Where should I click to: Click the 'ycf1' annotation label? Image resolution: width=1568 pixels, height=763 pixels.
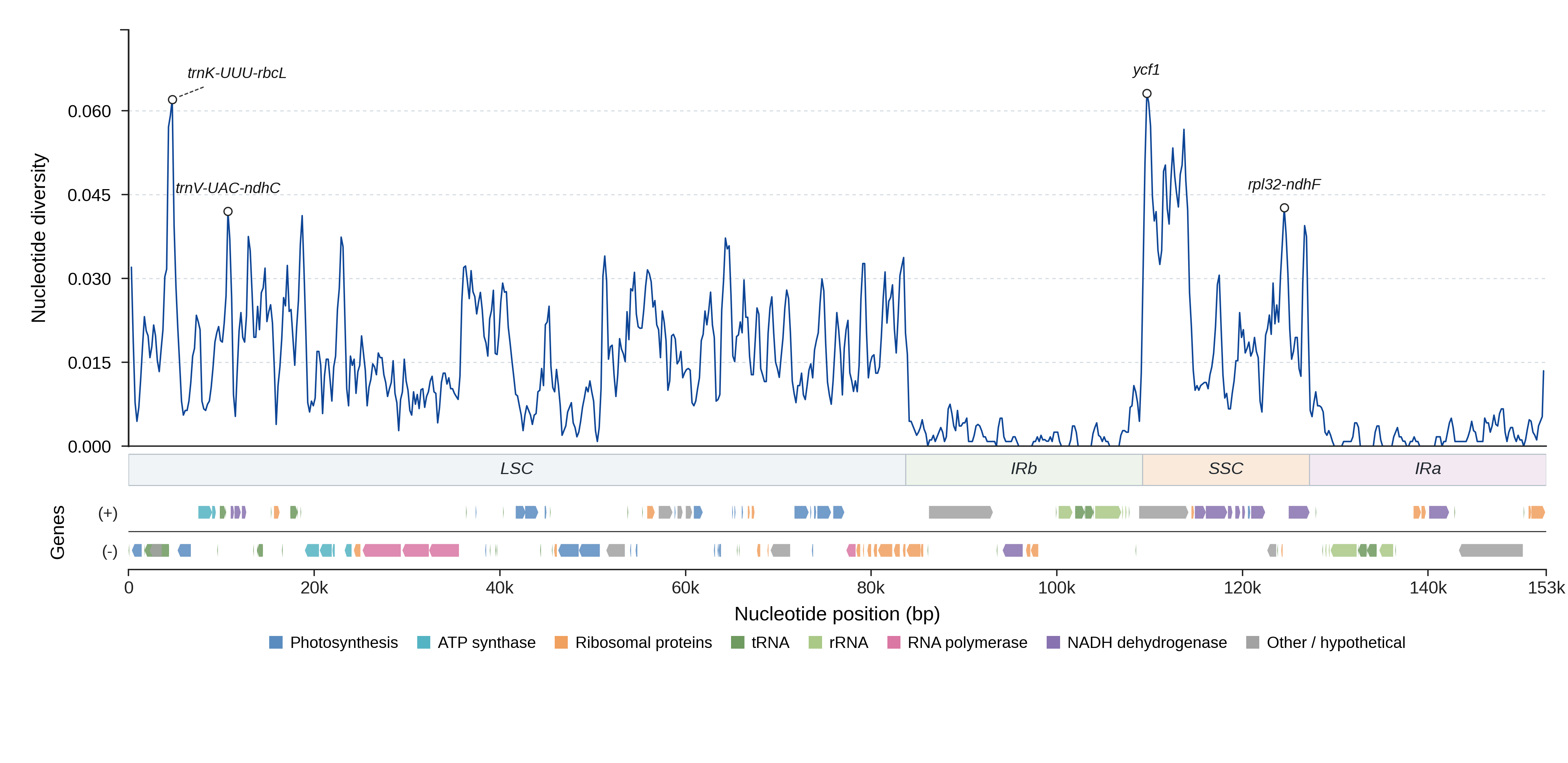(x=1146, y=70)
